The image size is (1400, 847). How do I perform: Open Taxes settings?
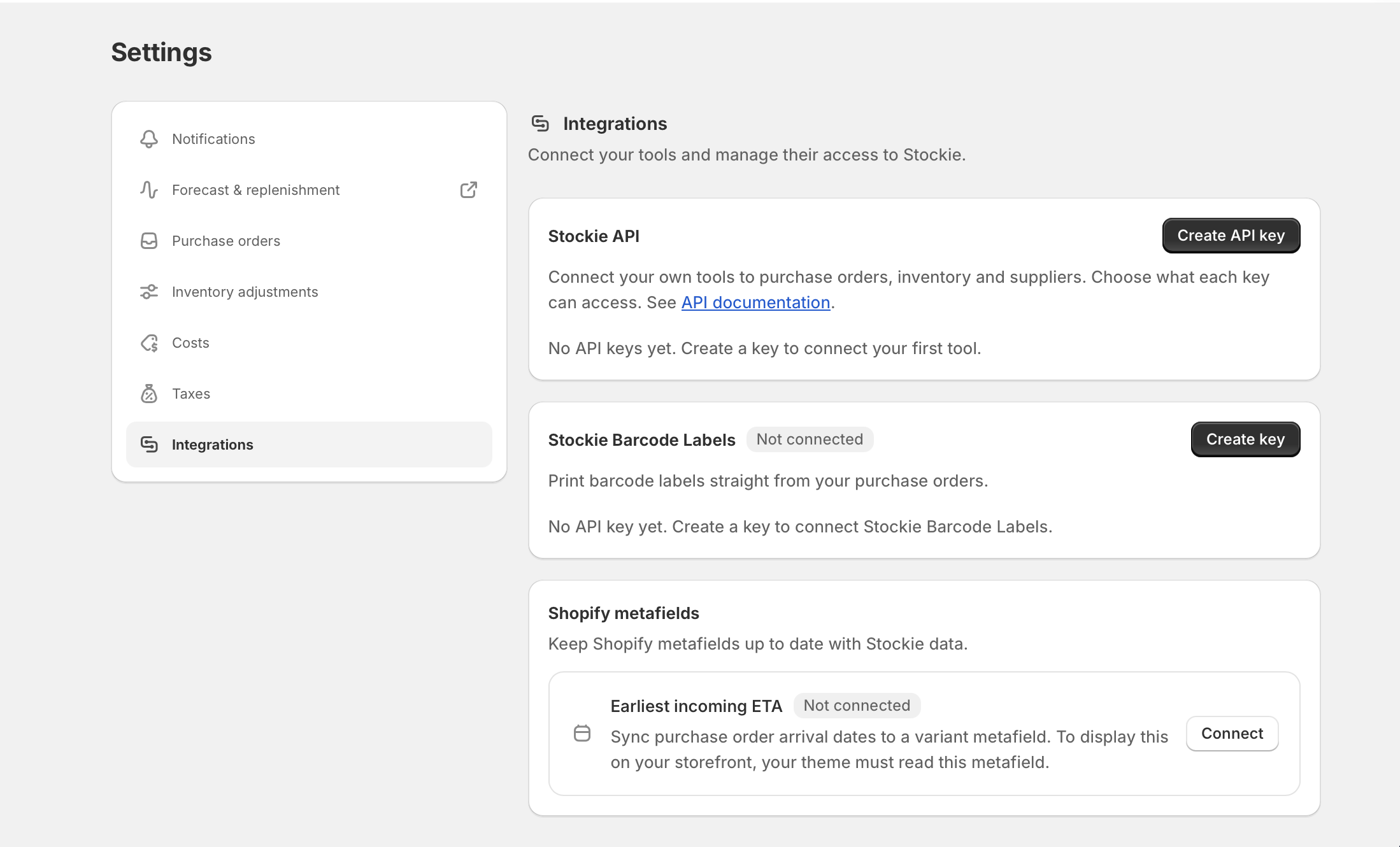[x=309, y=394]
